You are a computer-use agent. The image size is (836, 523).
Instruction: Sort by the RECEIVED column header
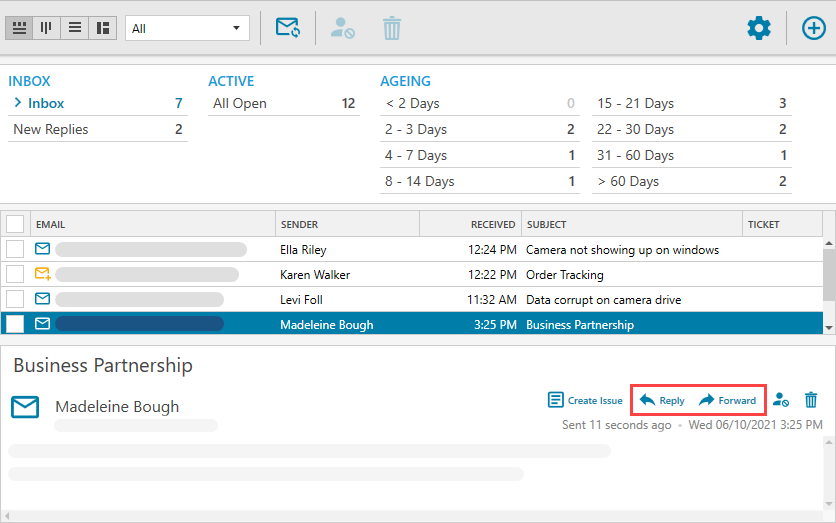(x=470, y=224)
